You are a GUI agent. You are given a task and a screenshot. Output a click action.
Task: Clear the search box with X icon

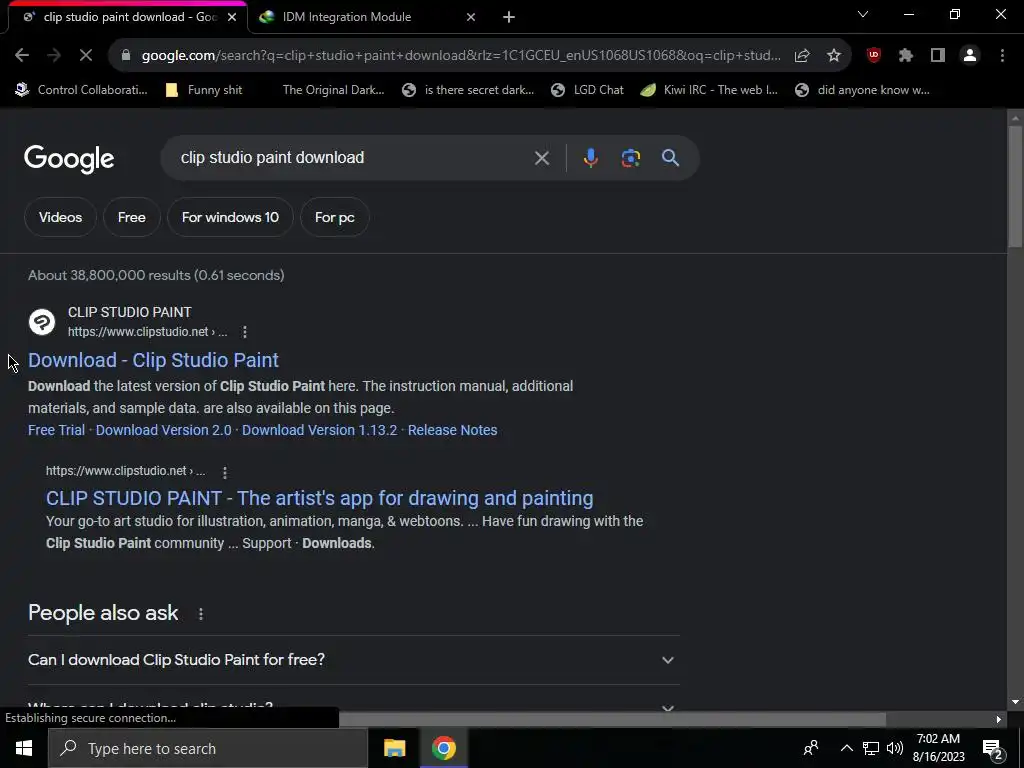pos(541,158)
